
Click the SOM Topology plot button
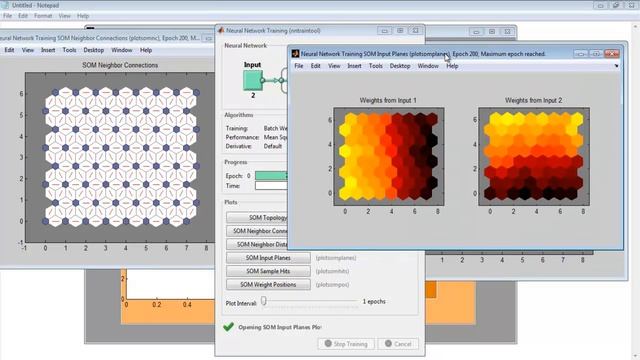pos(257,218)
